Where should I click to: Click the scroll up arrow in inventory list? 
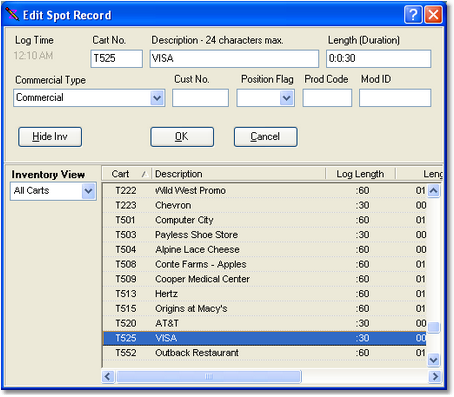(433, 191)
